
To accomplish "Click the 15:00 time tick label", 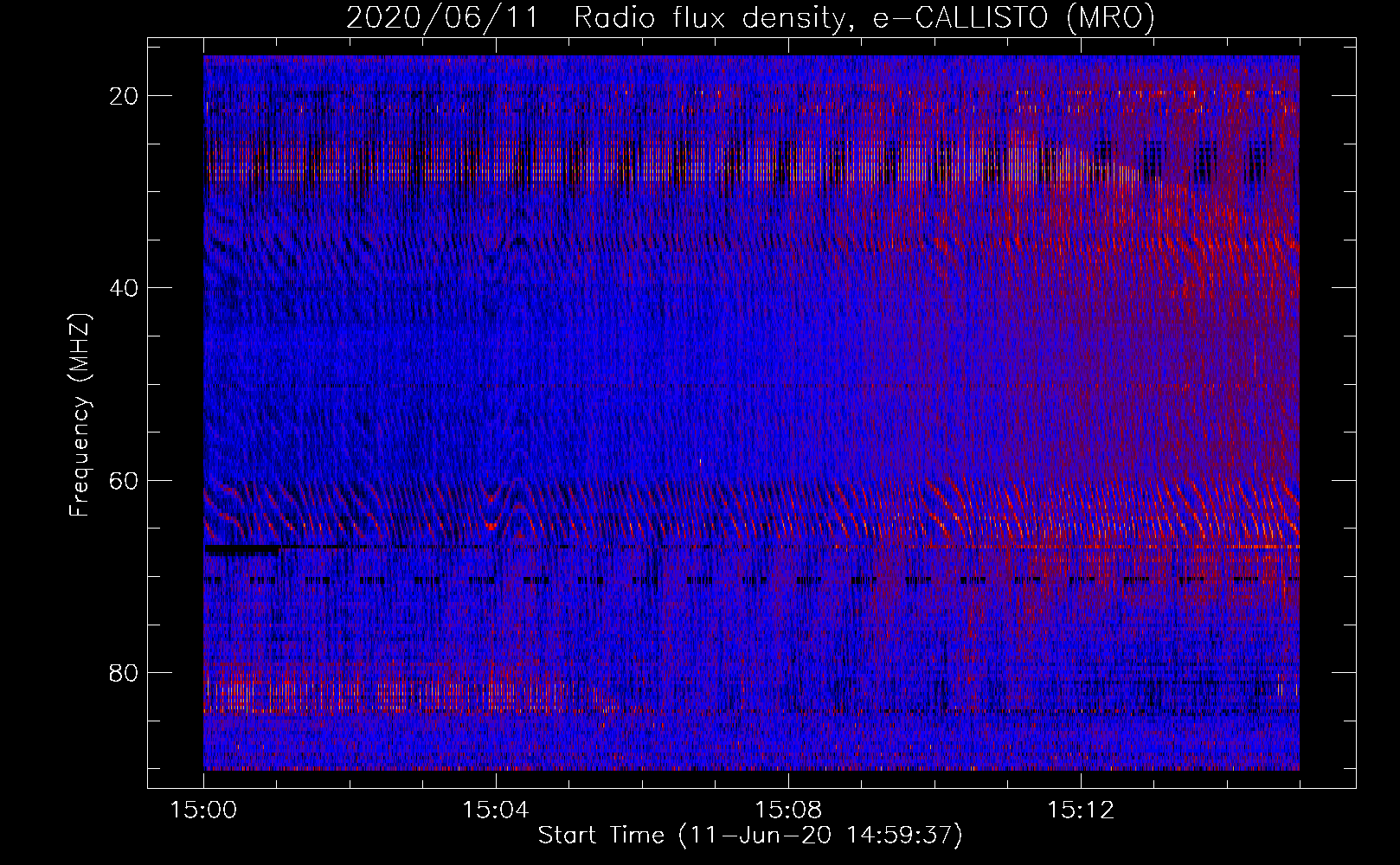I will 203,811.
